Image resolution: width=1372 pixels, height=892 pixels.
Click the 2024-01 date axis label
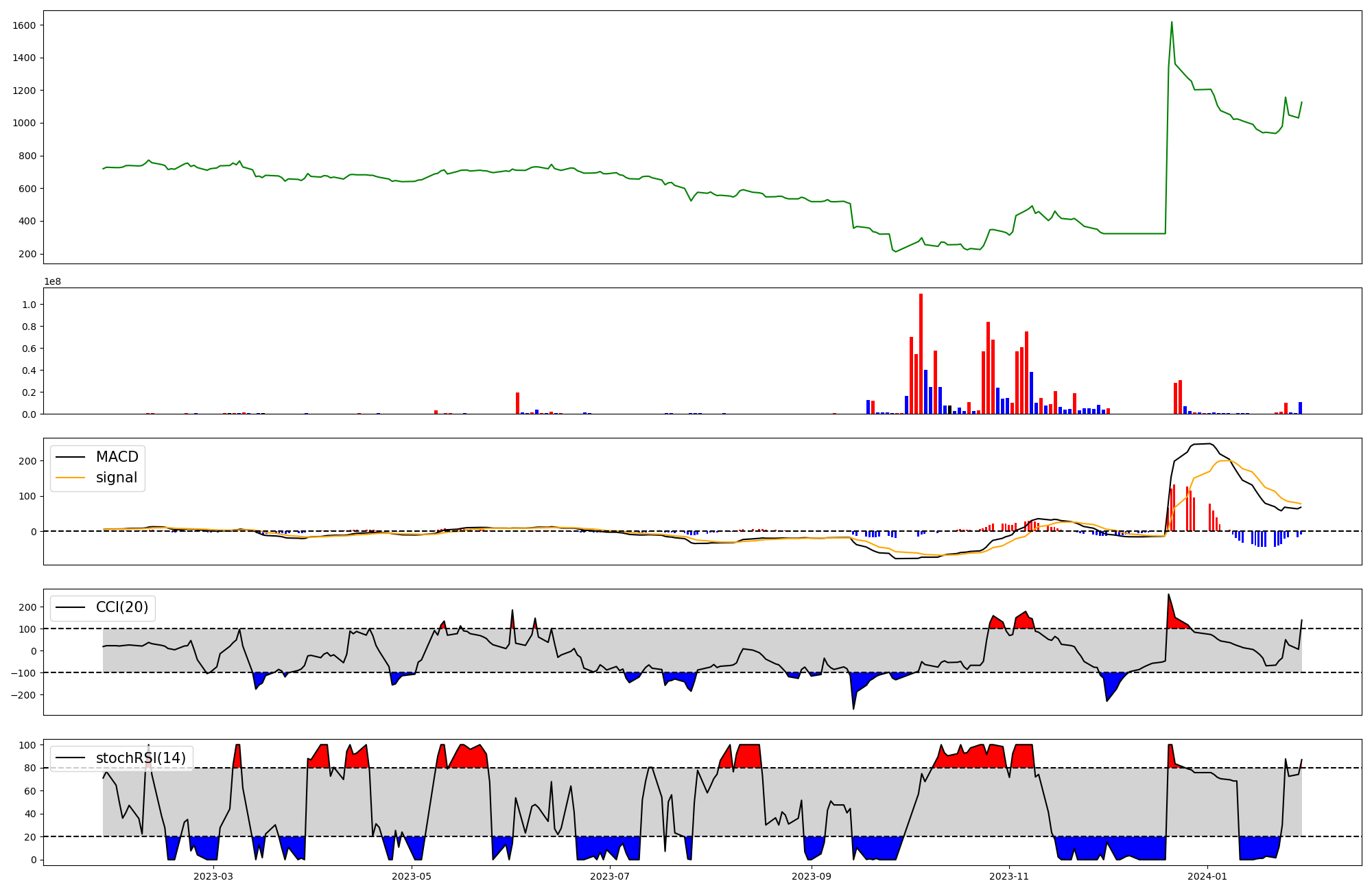pyautogui.click(x=1207, y=876)
